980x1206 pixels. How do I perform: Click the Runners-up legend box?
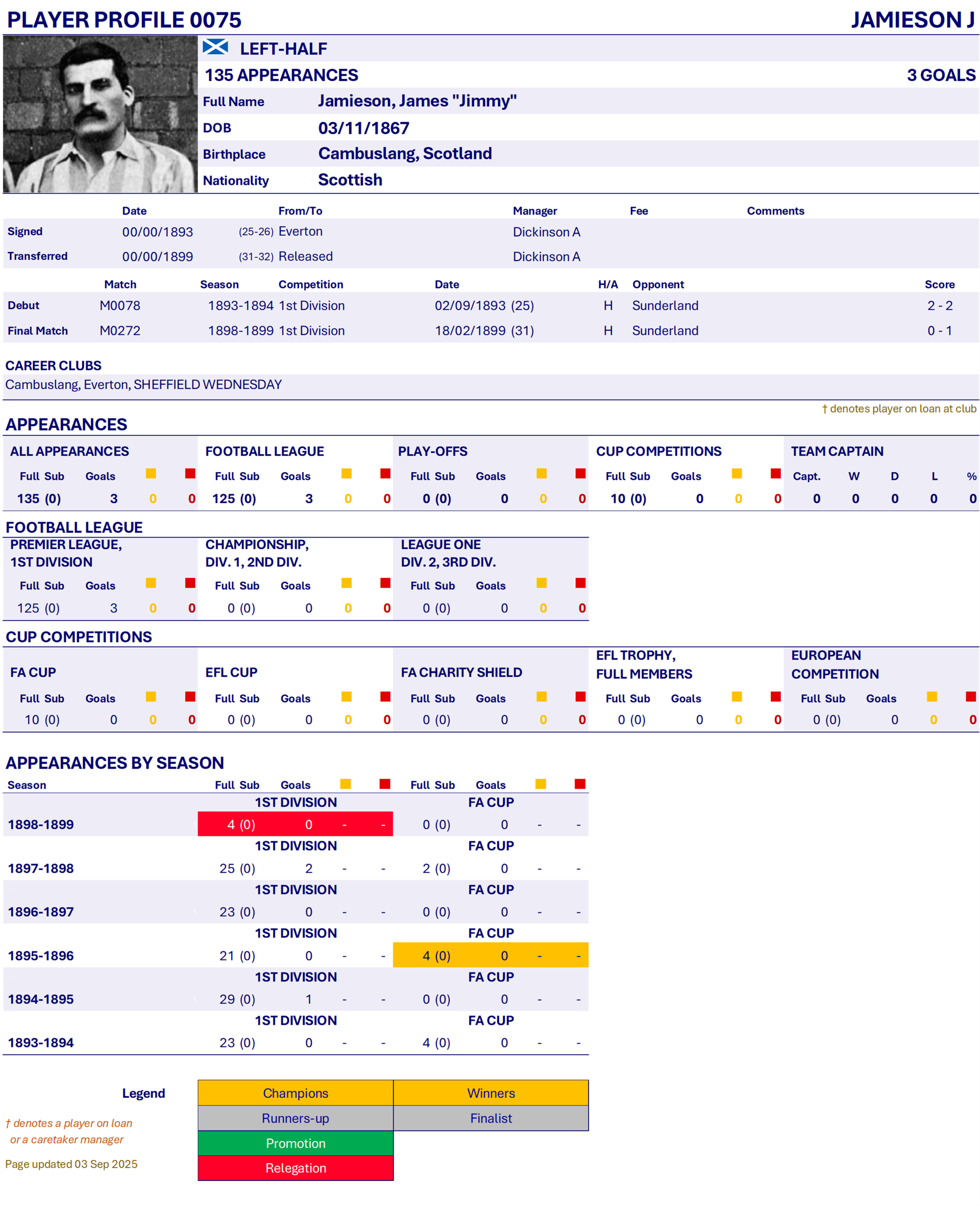tap(295, 1118)
